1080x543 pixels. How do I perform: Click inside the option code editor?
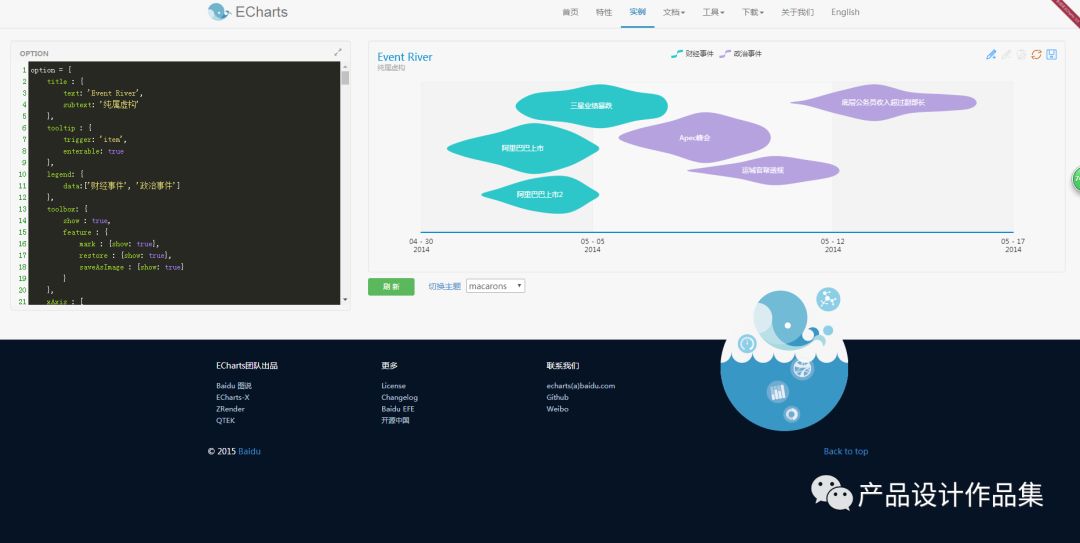(x=184, y=183)
